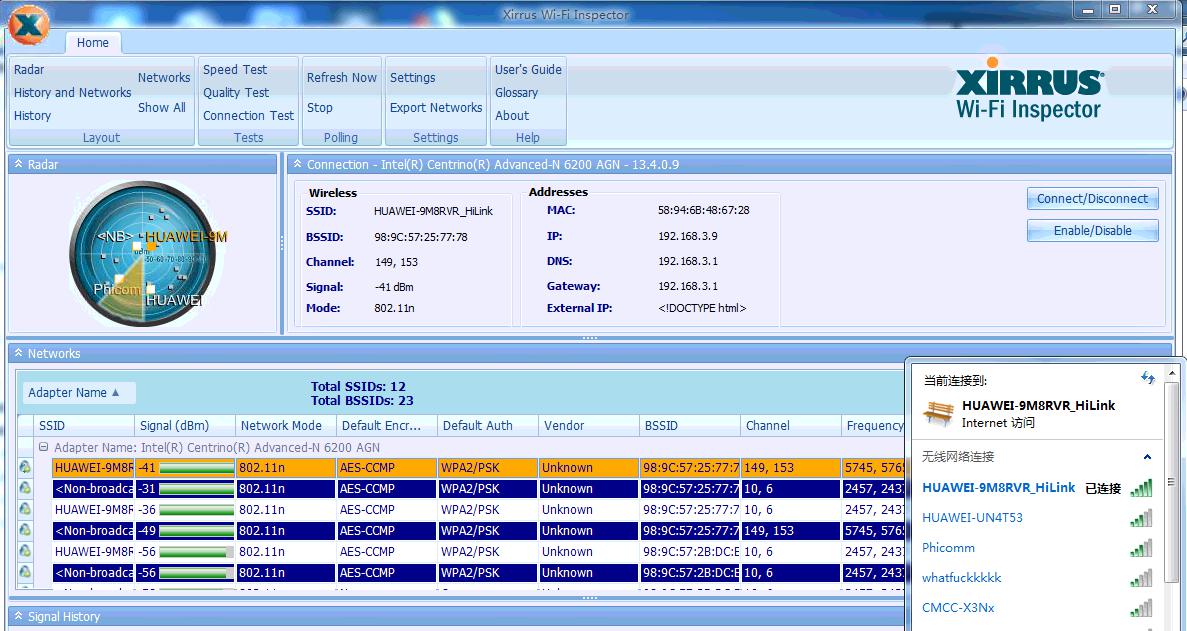
Task: Choose the History and Networks layout
Action: 73,92
